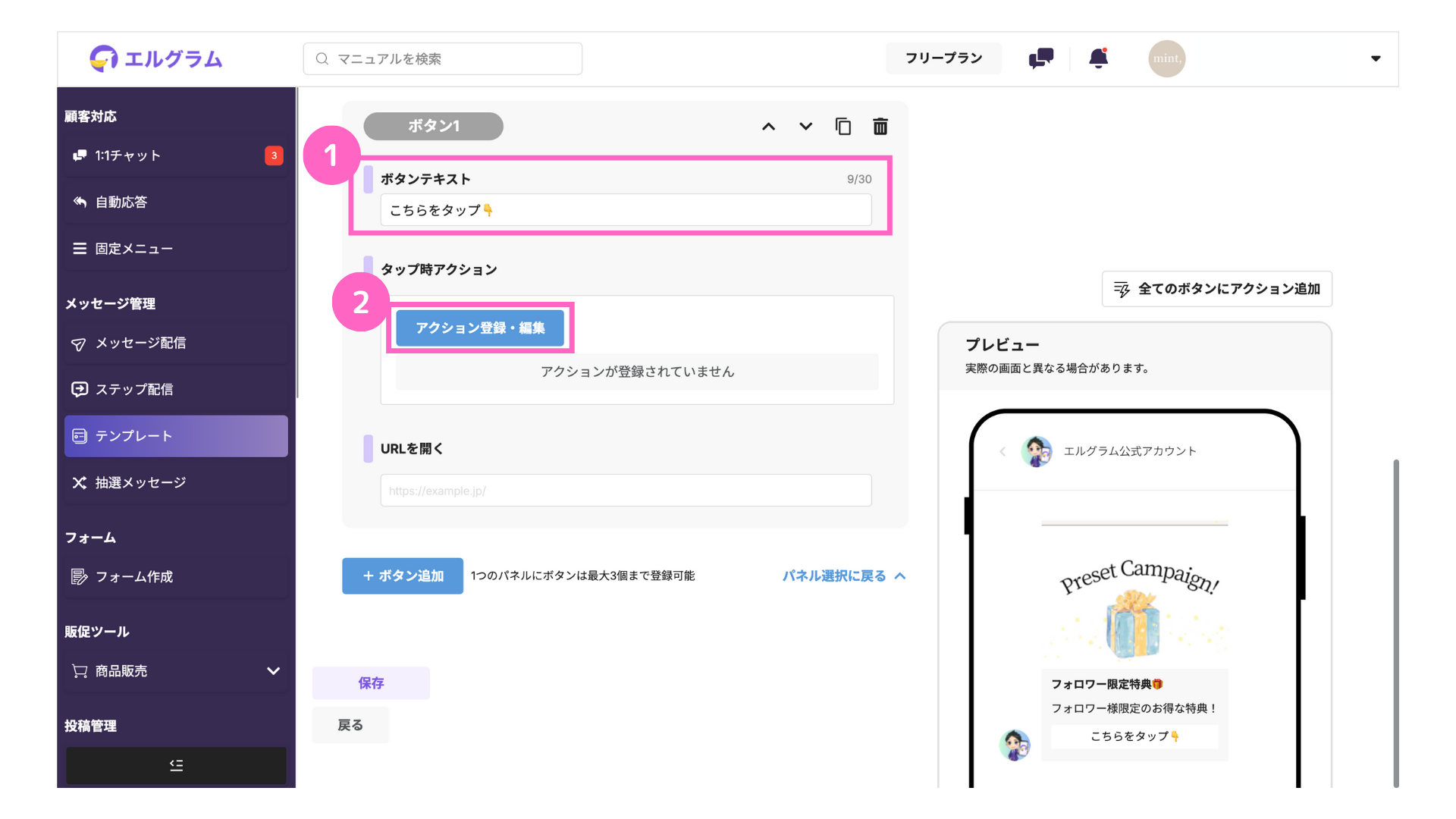Click the unread badge on 1:1チャット
Viewport: 1456px width, 819px height.
point(274,155)
